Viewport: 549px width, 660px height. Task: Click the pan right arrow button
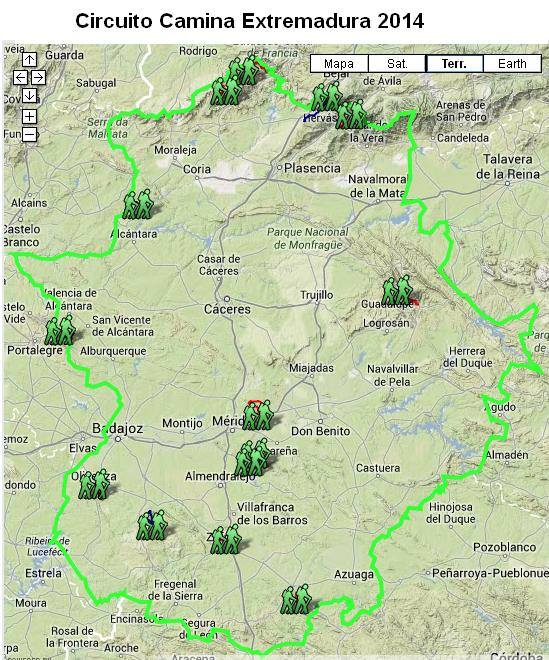point(38,77)
